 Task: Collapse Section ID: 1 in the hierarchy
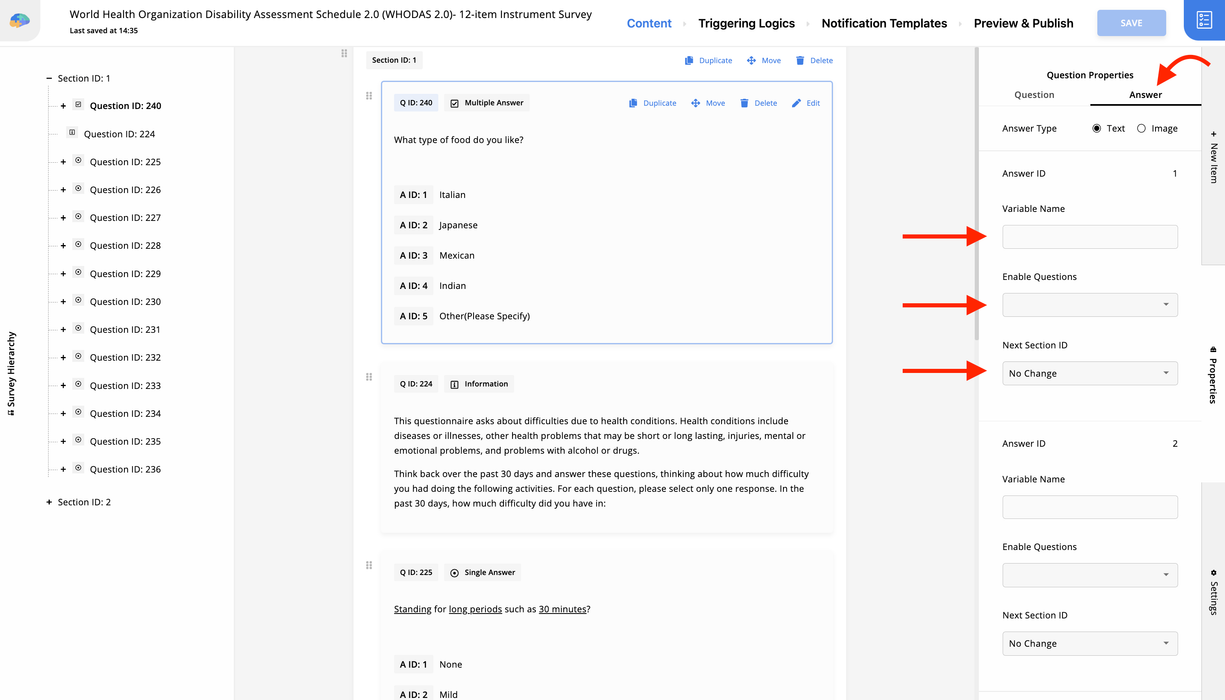48,78
